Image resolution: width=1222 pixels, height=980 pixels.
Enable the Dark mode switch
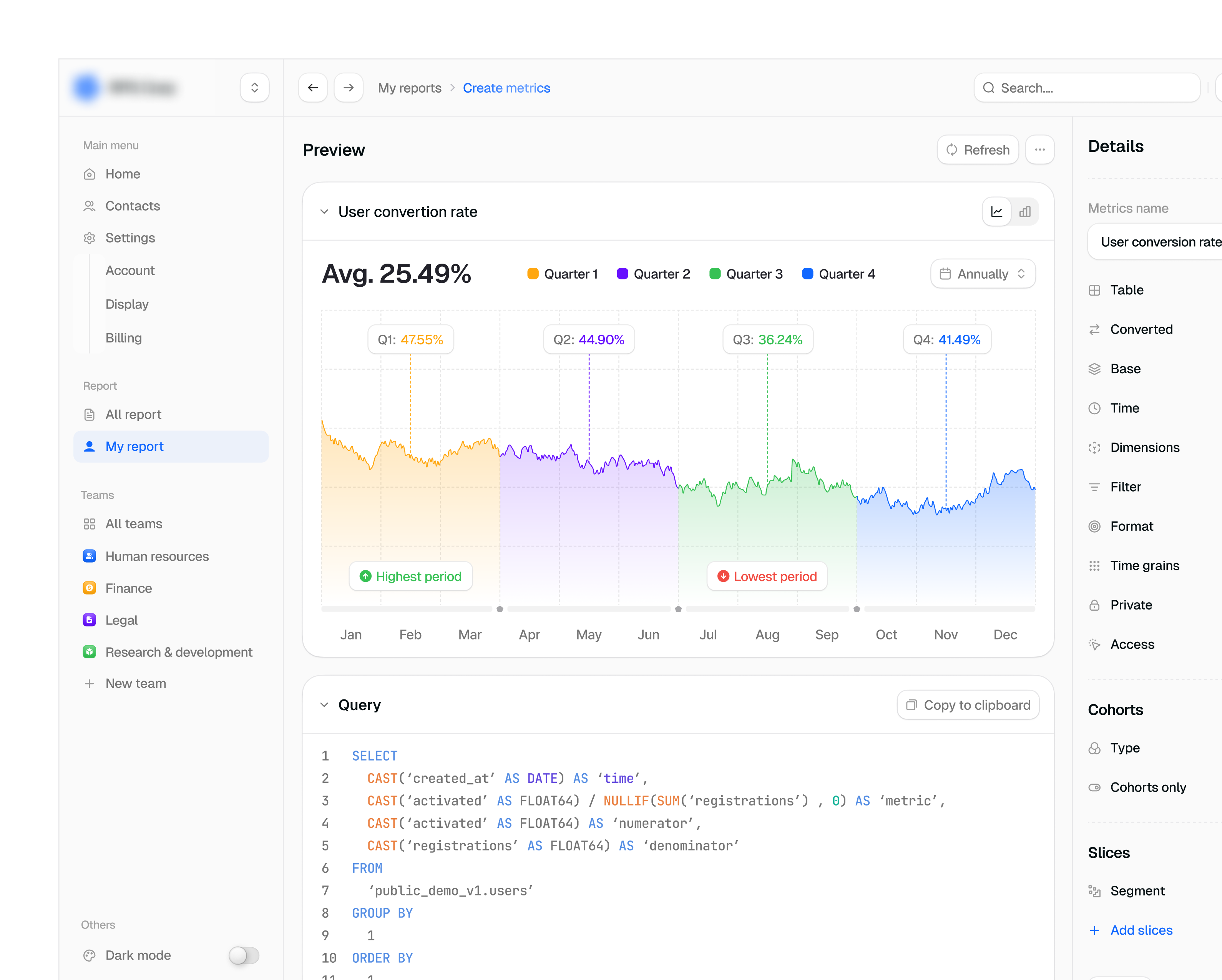tap(244, 955)
